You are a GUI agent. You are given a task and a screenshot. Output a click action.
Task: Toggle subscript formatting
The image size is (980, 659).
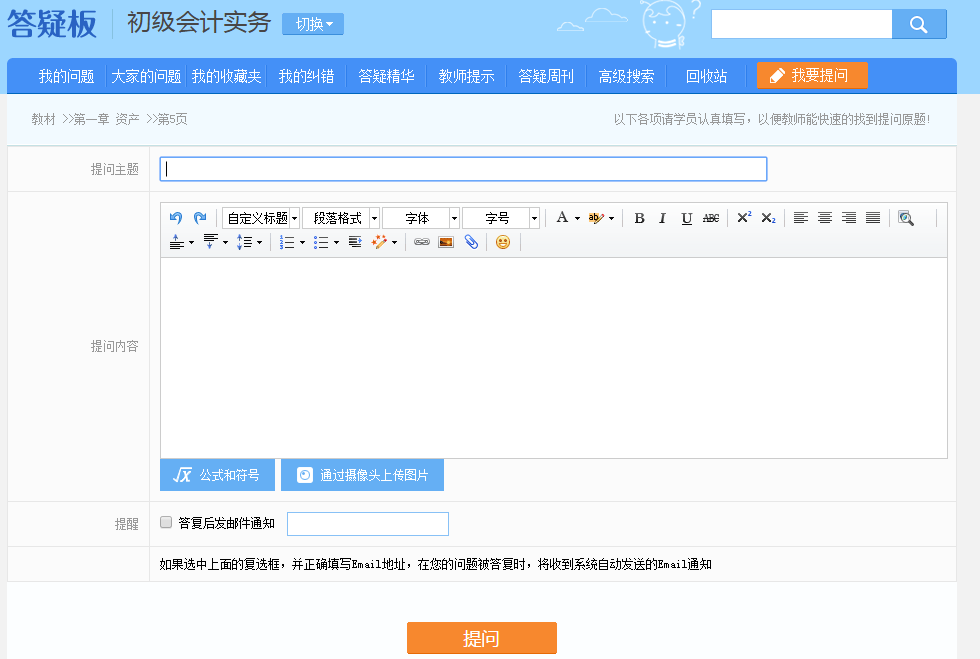click(x=768, y=218)
